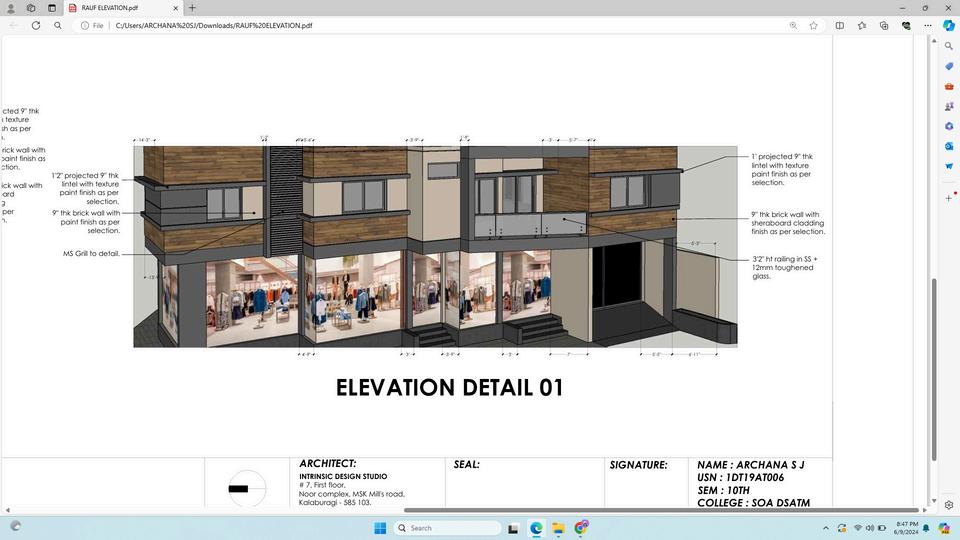Click the Edge profile icon
The image size is (960, 540).
click(x=10, y=8)
